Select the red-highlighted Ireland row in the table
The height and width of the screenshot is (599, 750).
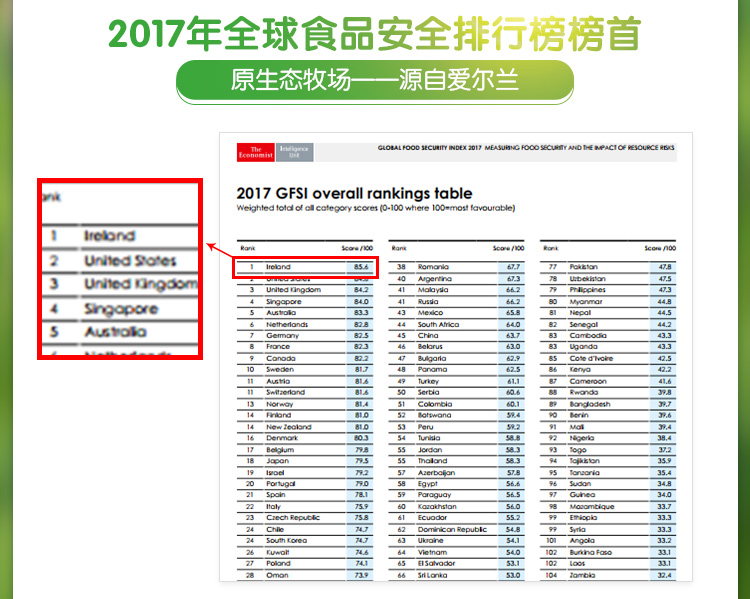tap(305, 267)
